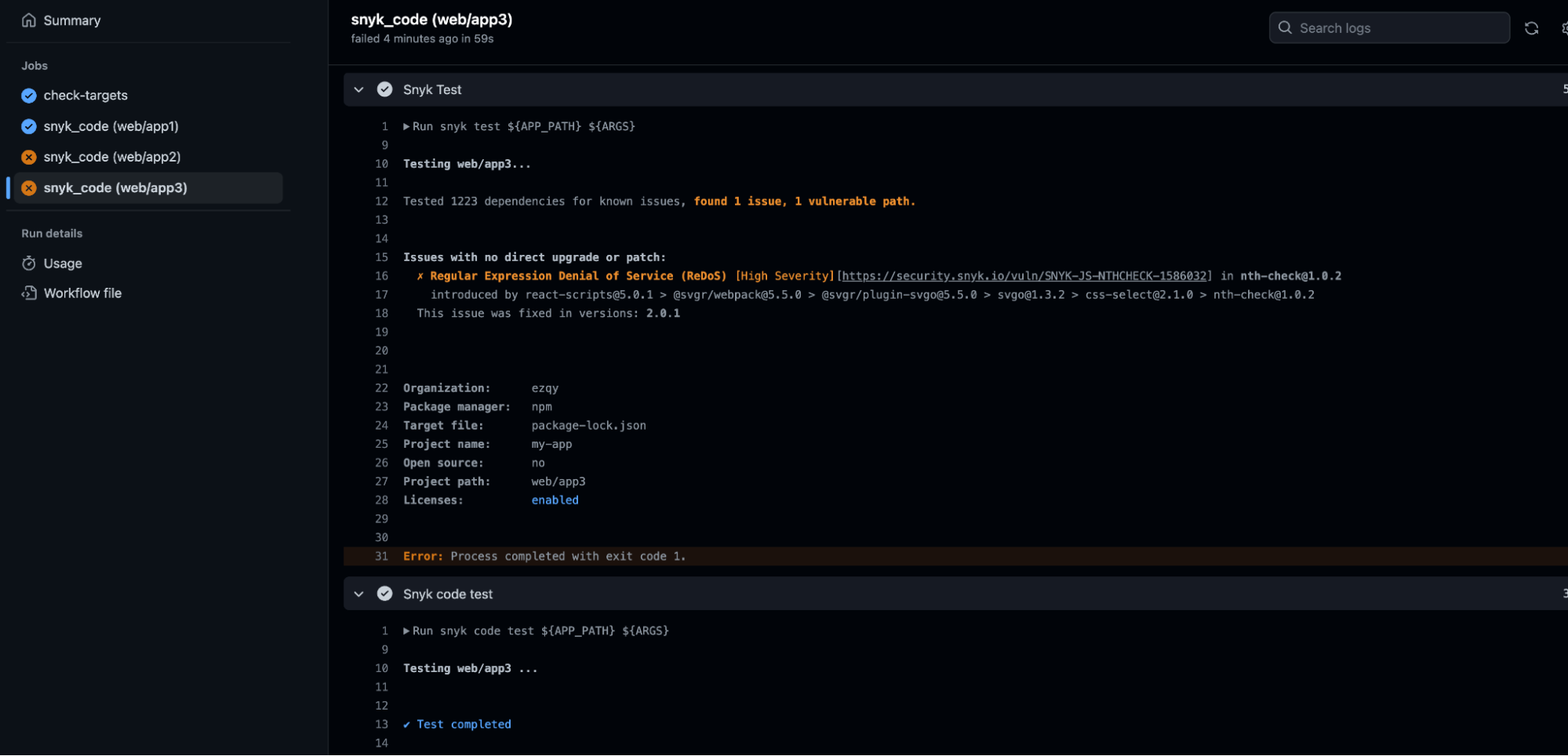
Task: Click the job title 'snyk_code (web/app3)' heading
Action: pos(431,20)
